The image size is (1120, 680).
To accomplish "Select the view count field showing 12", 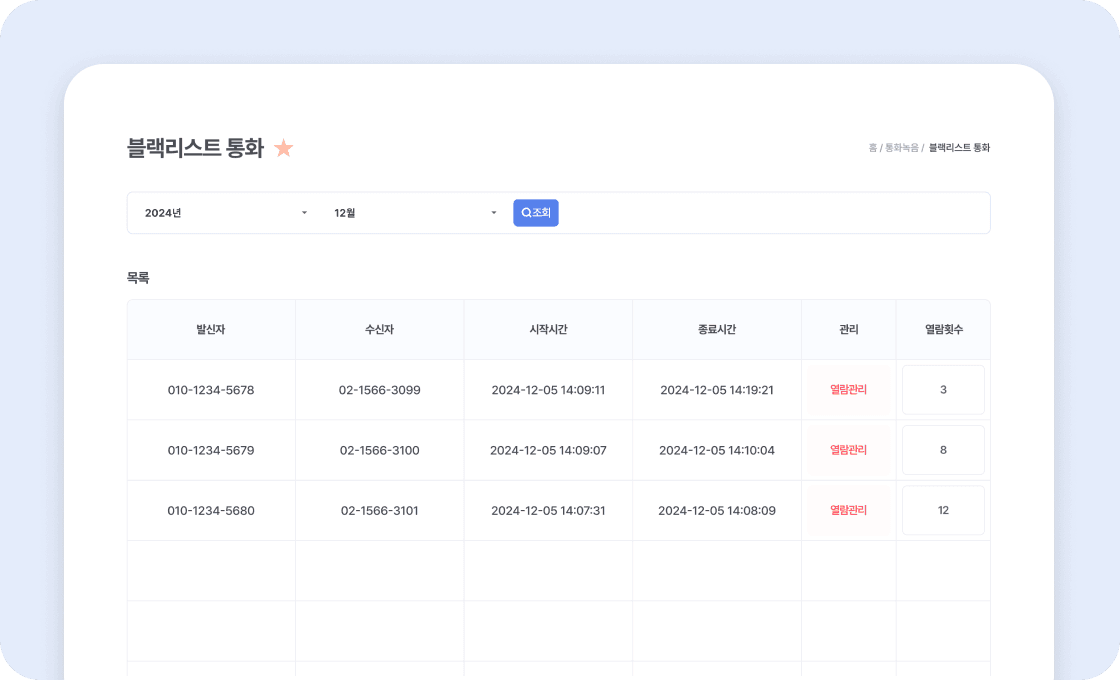I will [x=943, y=510].
